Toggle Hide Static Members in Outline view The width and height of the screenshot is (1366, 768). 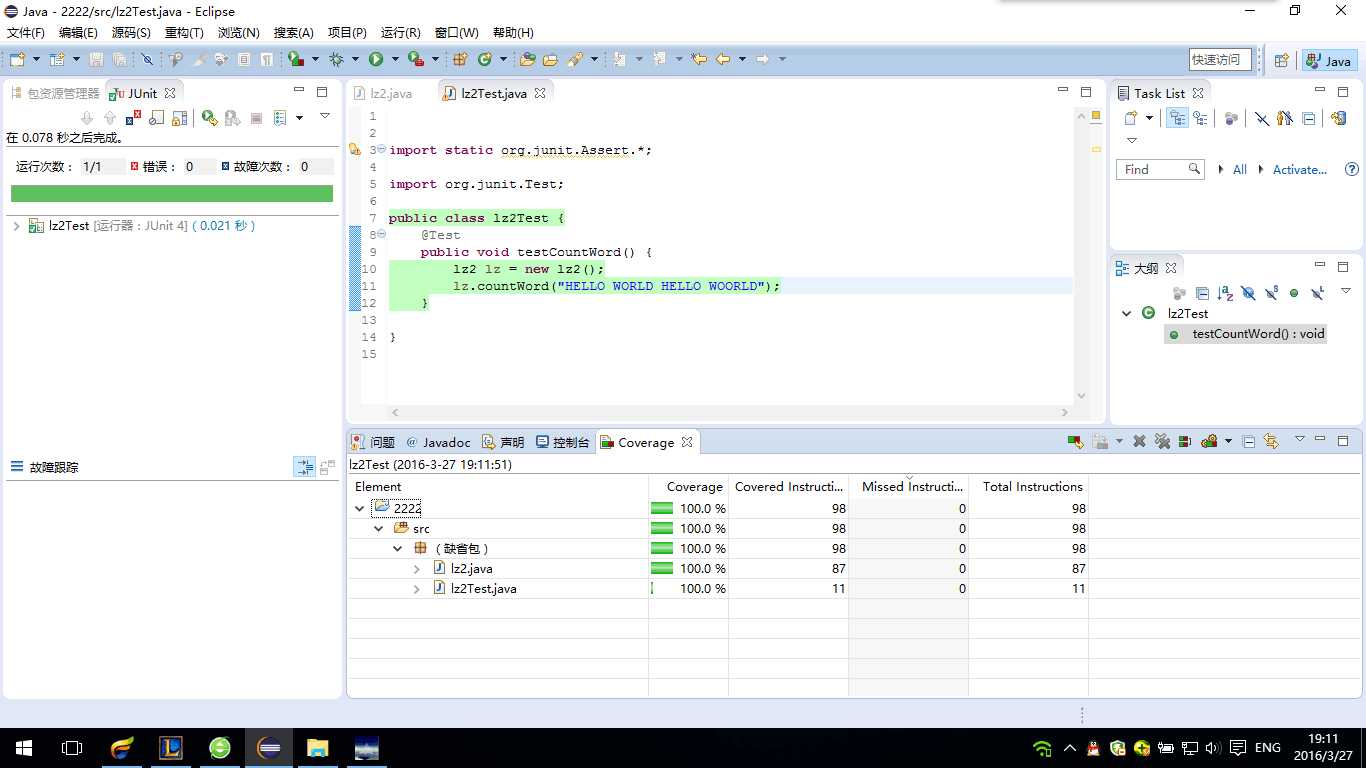1271,293
